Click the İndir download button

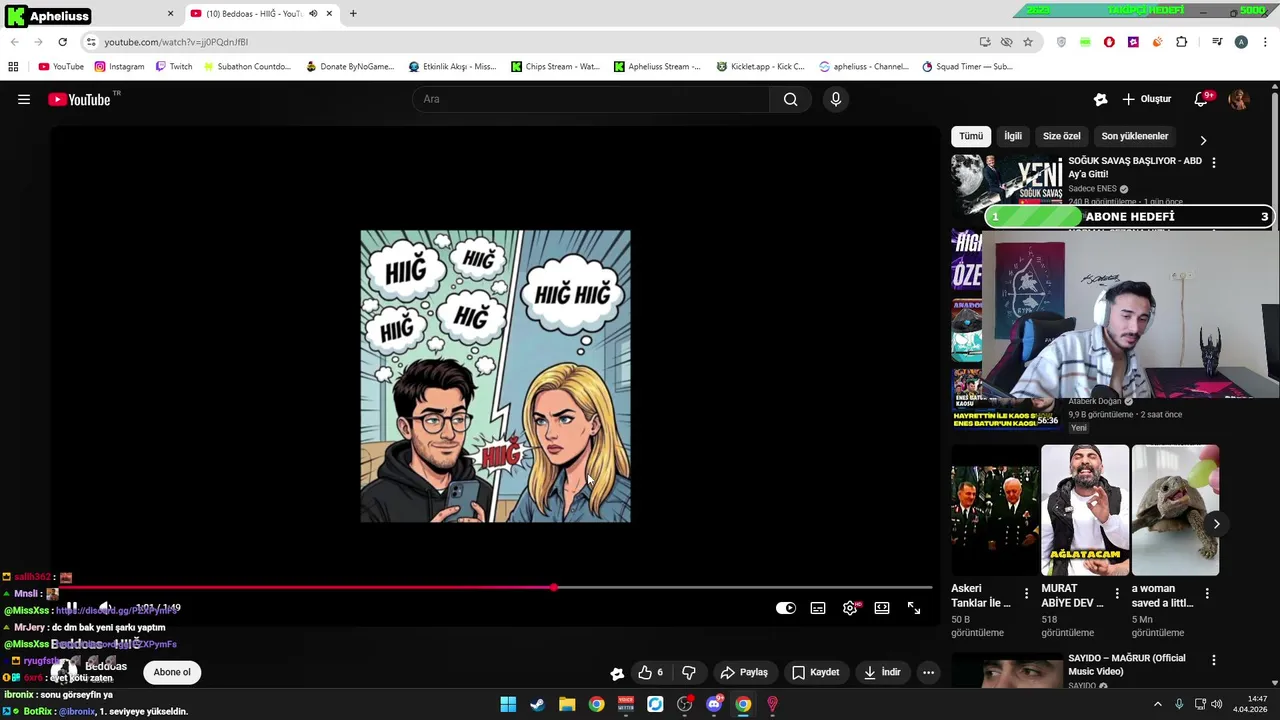[884, 672]
